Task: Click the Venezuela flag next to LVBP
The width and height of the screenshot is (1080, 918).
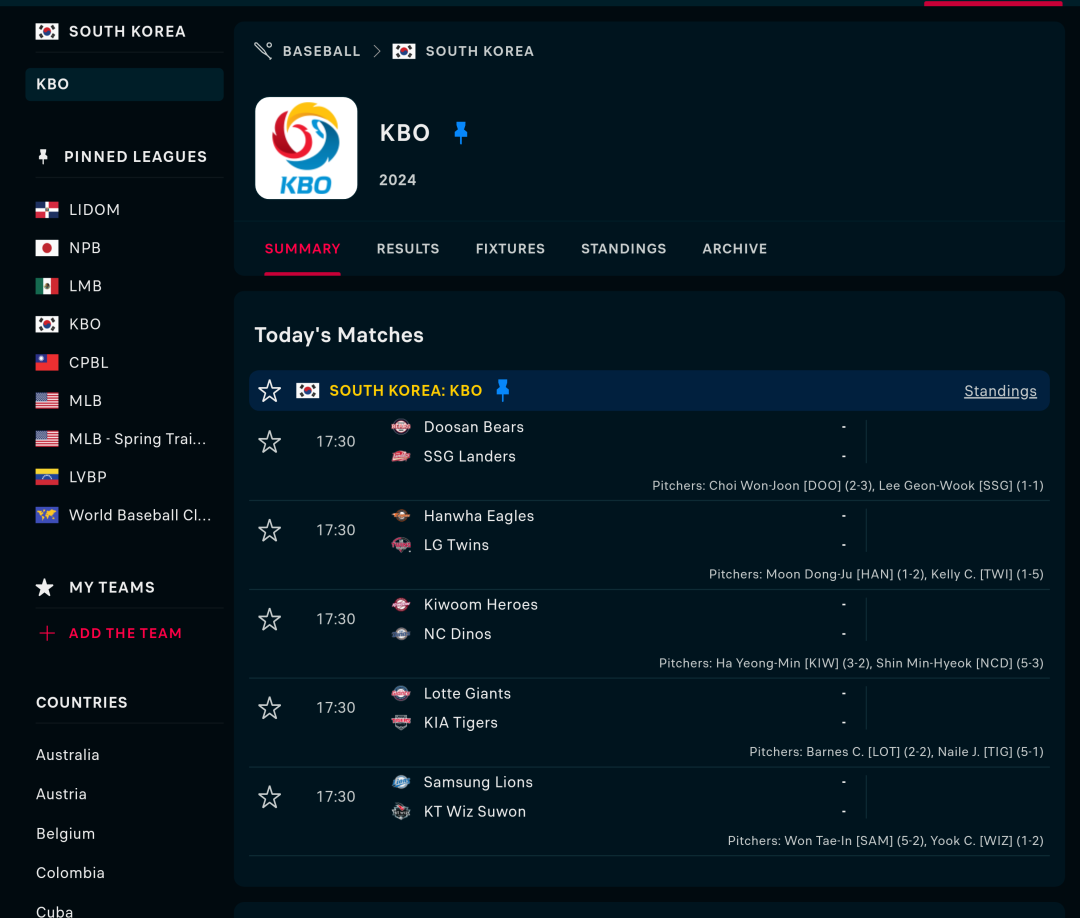Action: (x=47, y=477)
